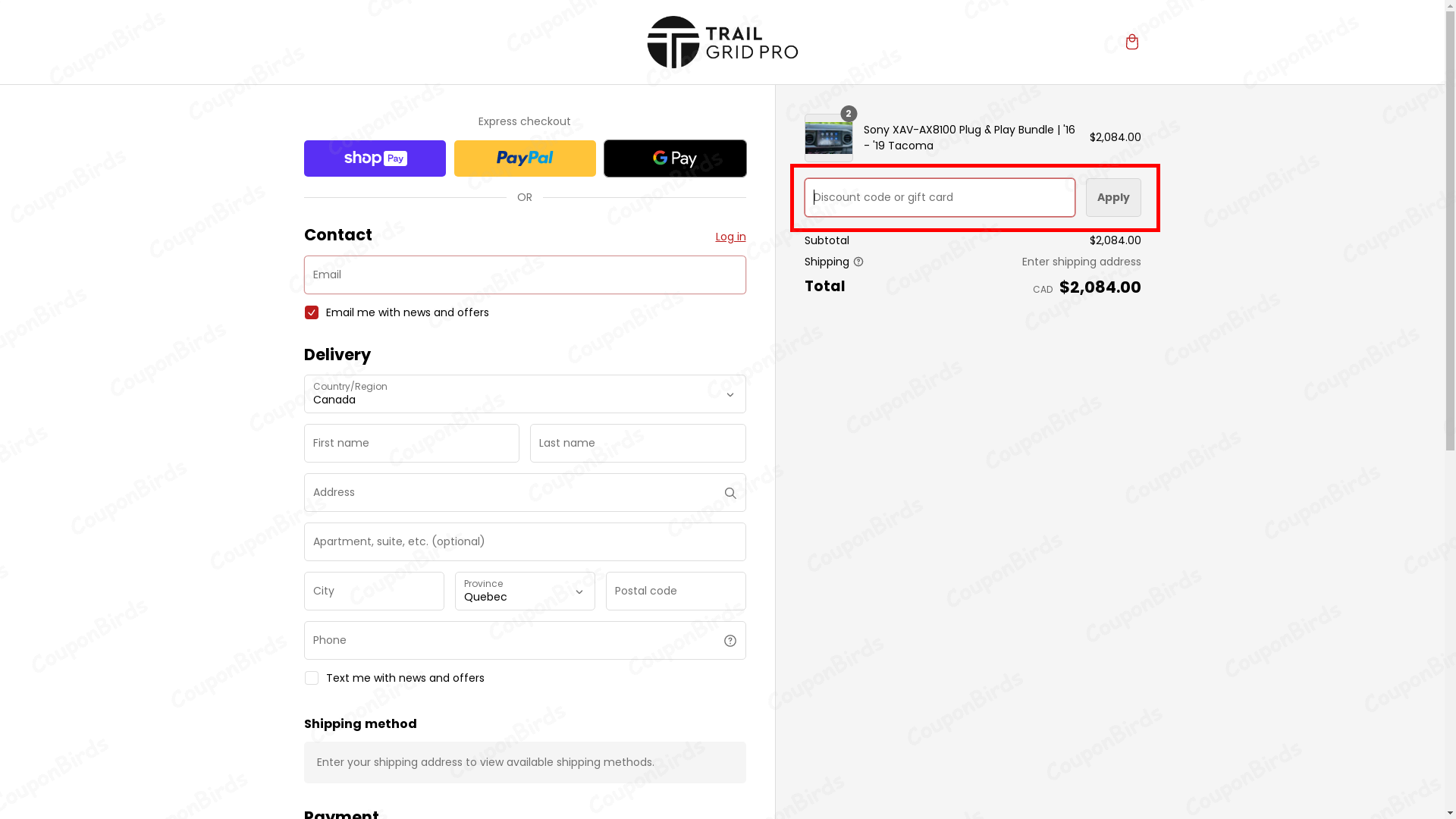Focus the Address input field
This screenshot has height=819, width=1456.
pyautogui.click(x=525, y=492)
